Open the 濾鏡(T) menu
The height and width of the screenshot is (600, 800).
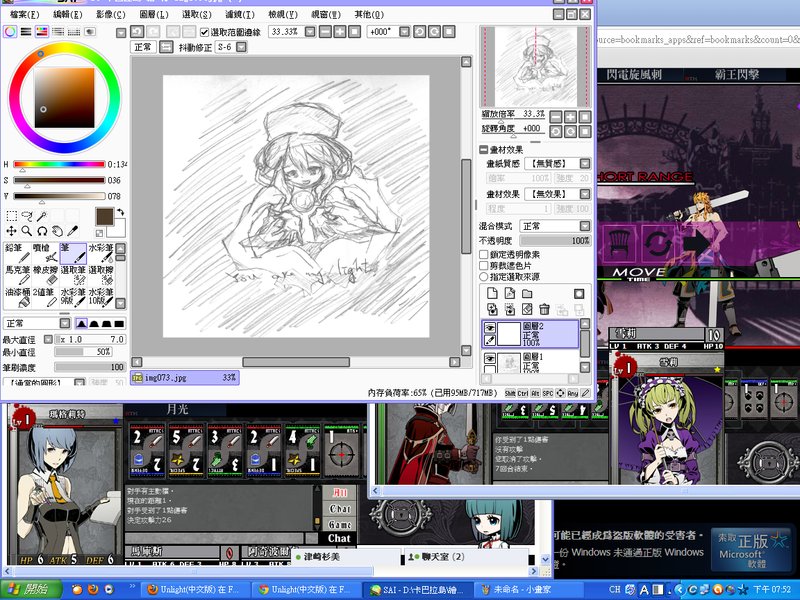(x=240, y=14)
